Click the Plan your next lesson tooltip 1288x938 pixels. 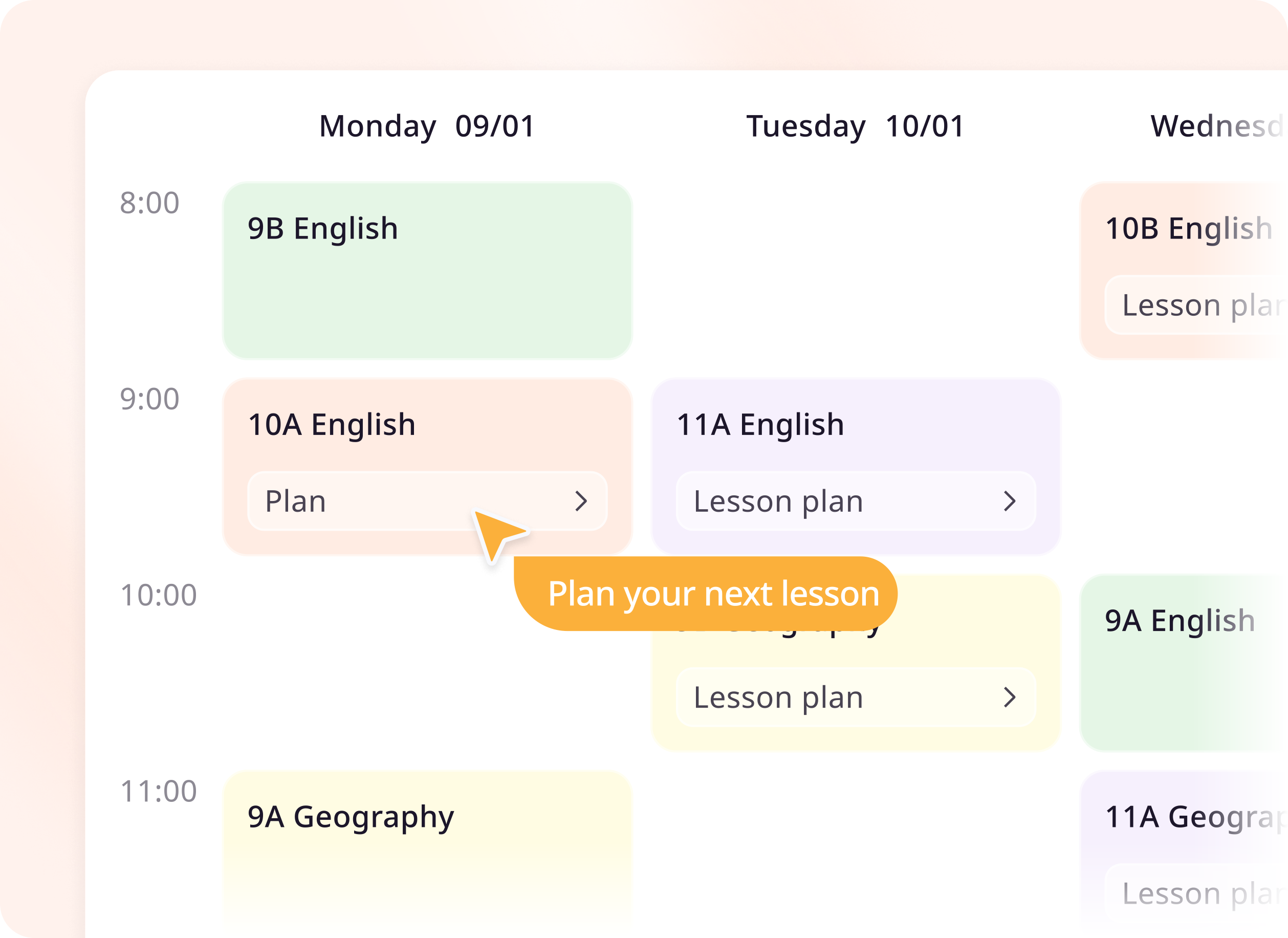[713, 594]
